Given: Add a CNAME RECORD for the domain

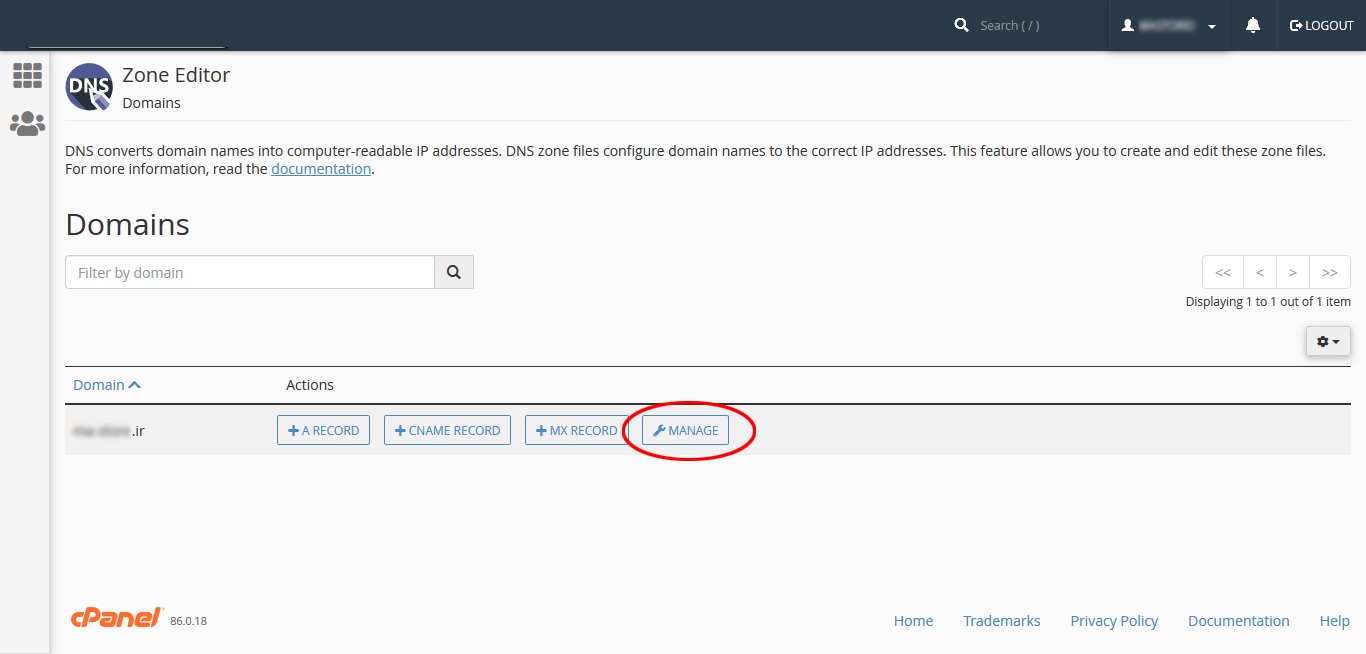Looking at the screenshot, I should 447,430.
